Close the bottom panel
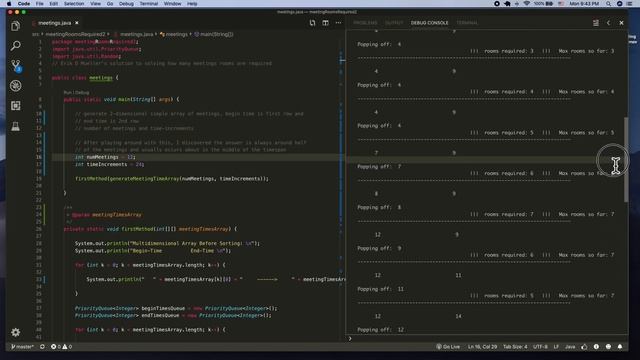Viewport: 640px width, 360px height. [621, 23]
